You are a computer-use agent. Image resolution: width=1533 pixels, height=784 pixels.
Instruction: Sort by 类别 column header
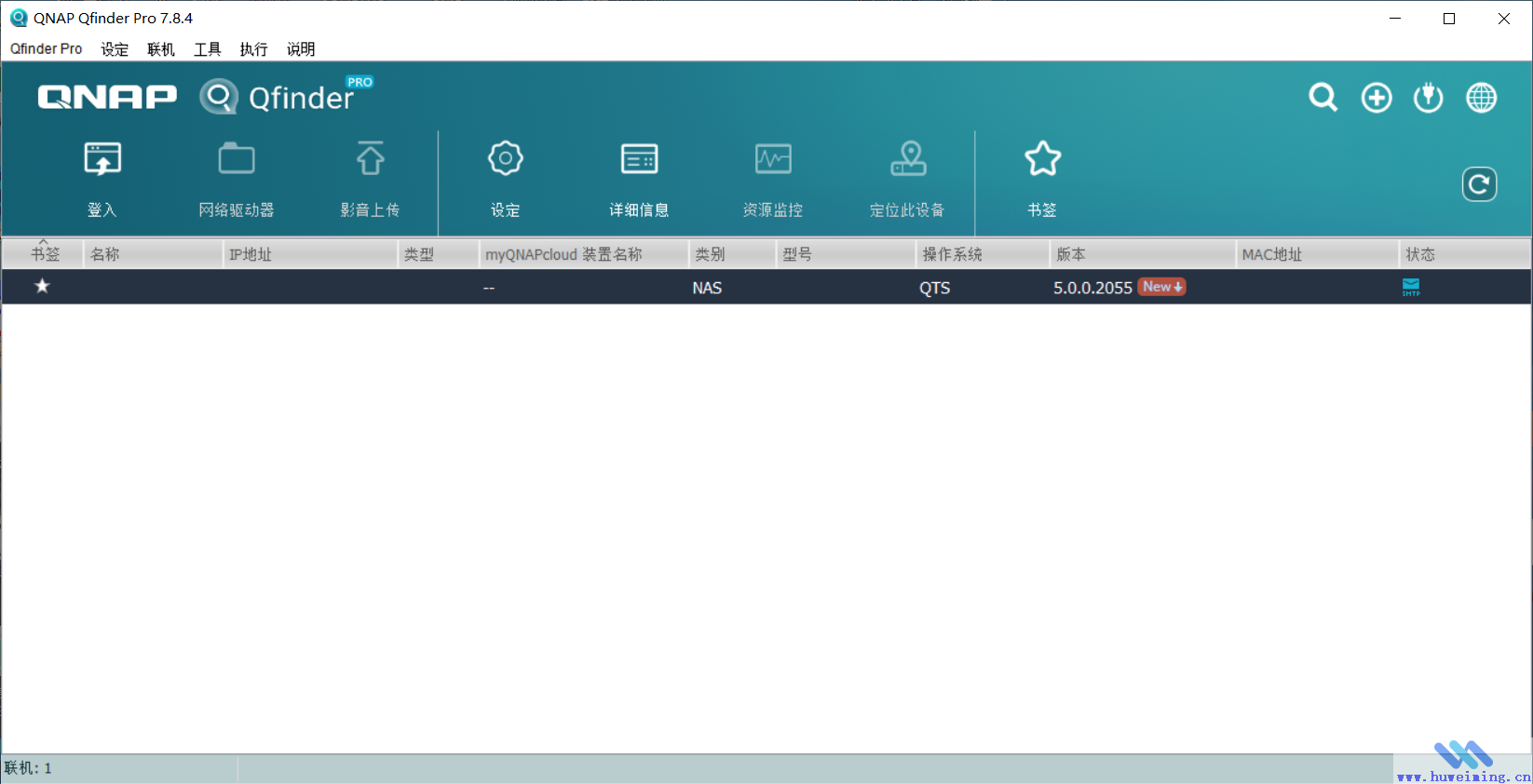tap(733, 254)
